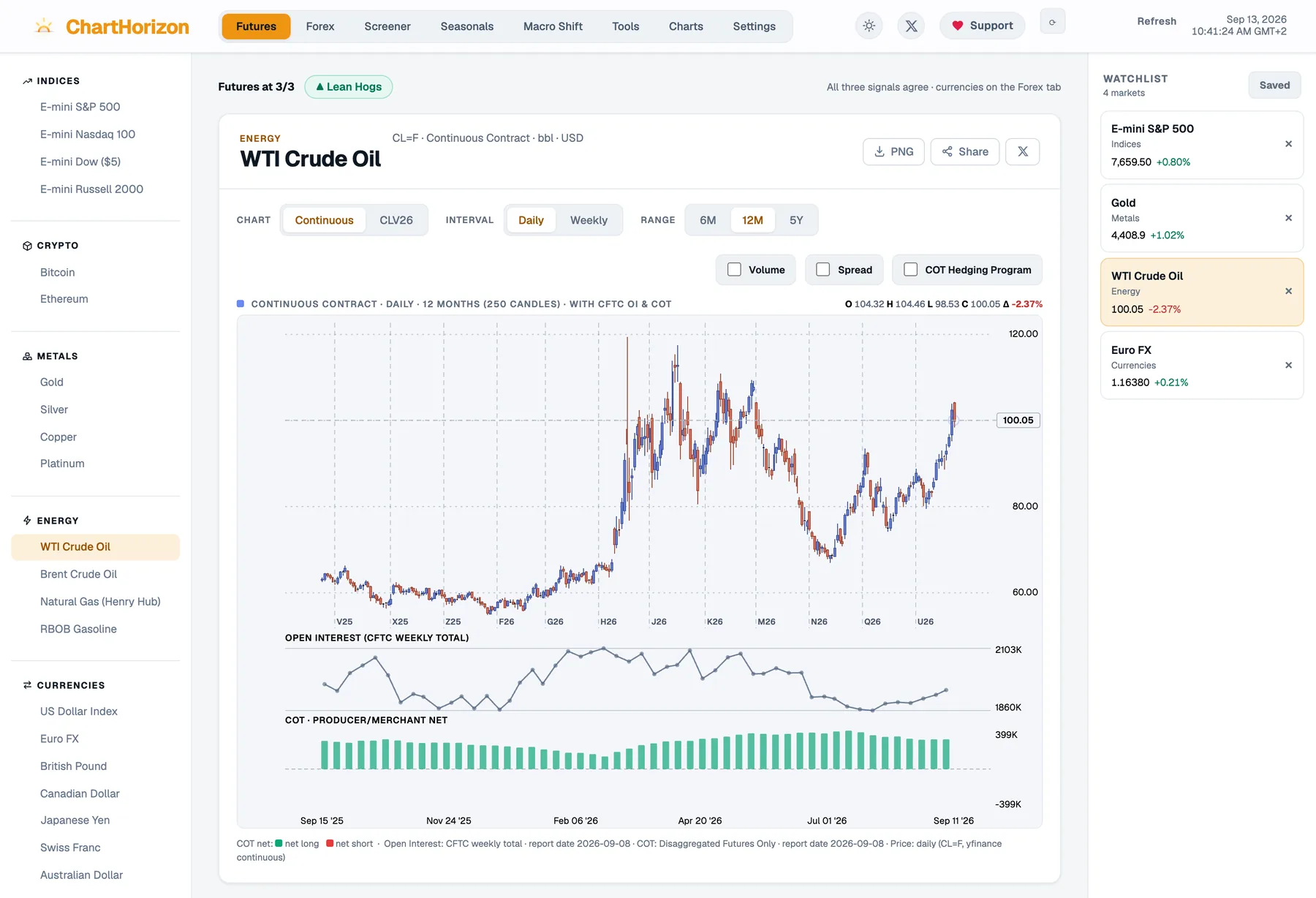
Task: Open Brent Crude Oil in sidebar
Action: [95, 575]
